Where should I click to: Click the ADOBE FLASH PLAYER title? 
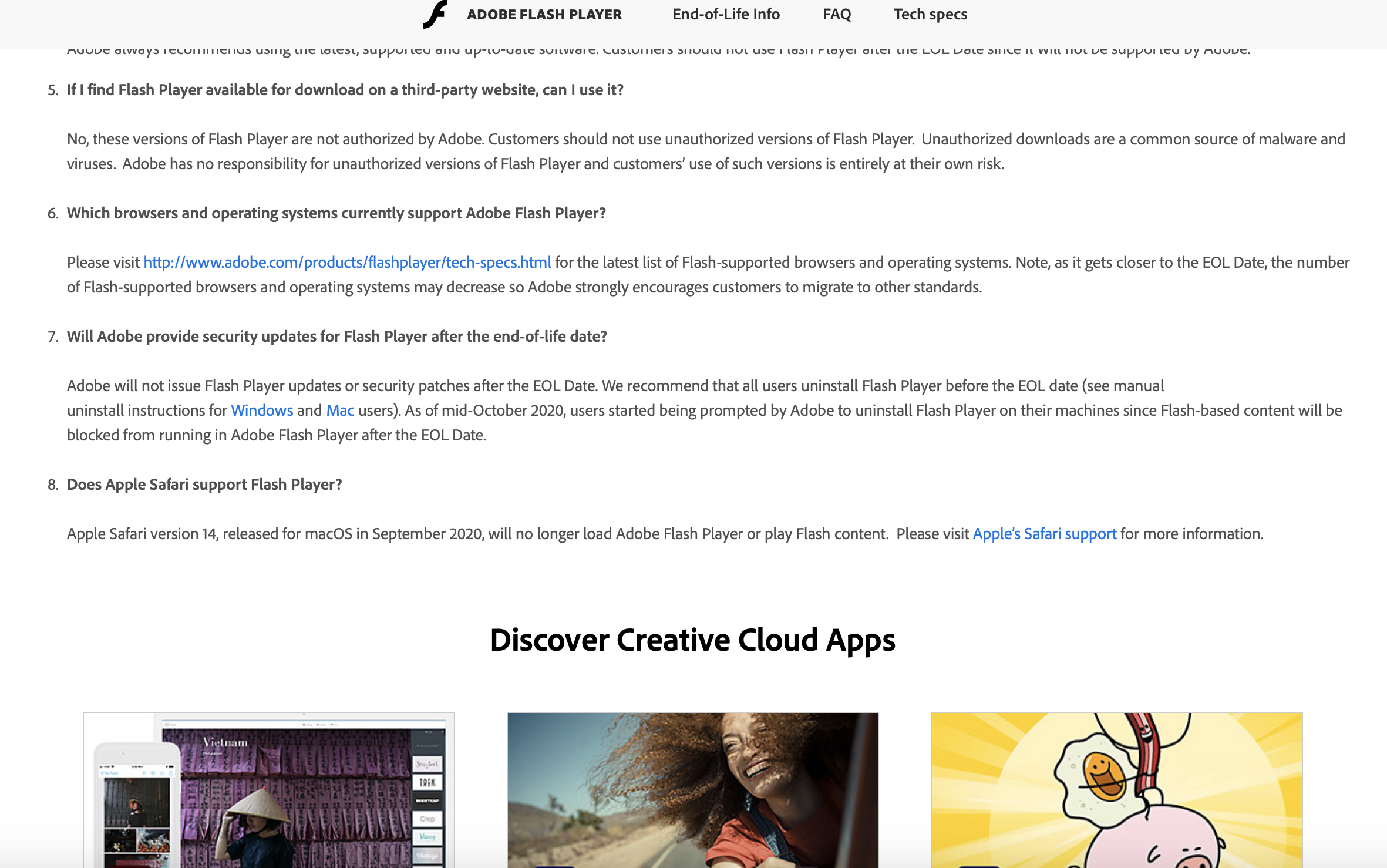tap(544, 14)
